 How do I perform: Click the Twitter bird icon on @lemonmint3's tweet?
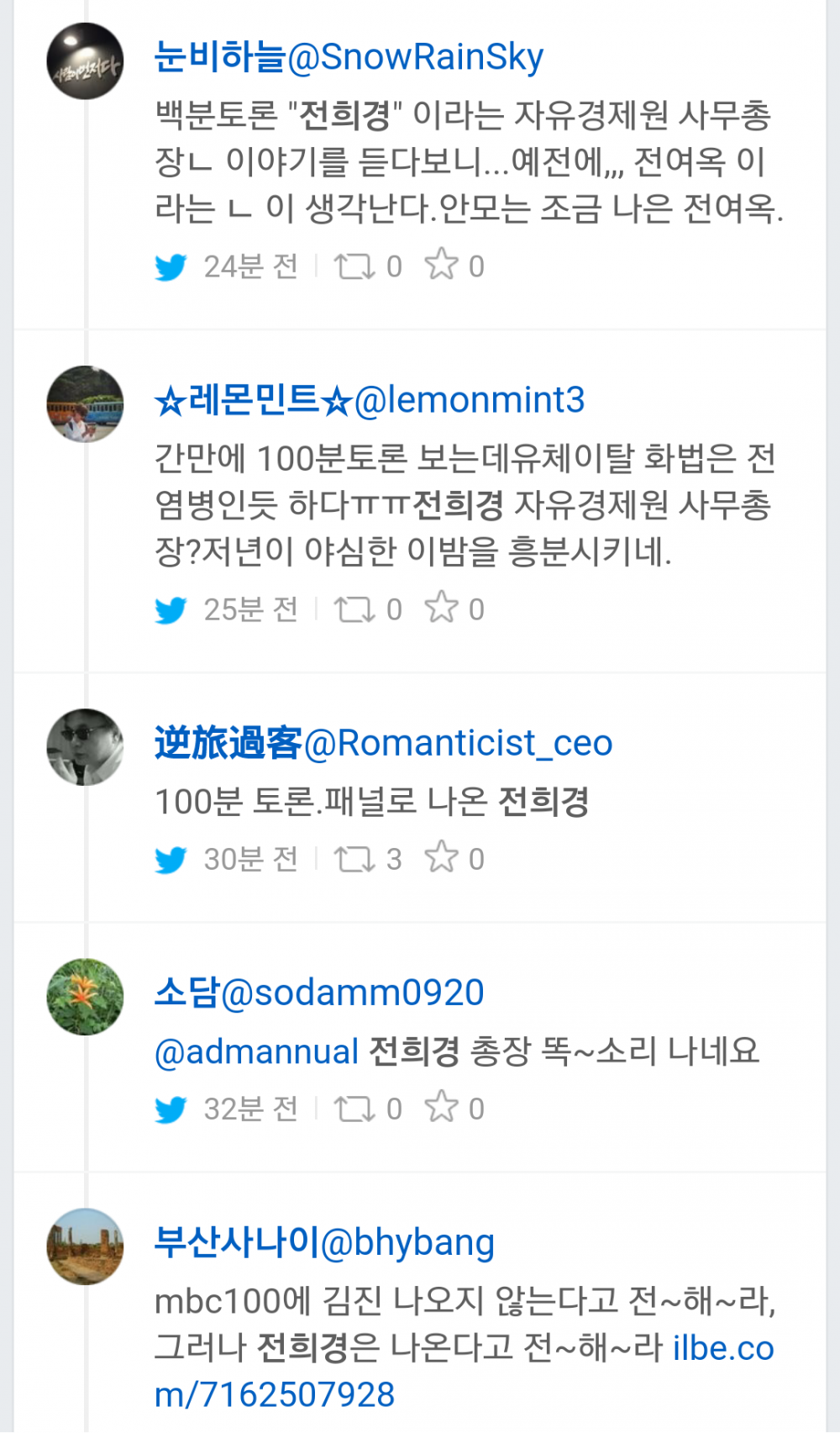click(x=171, y=609)
